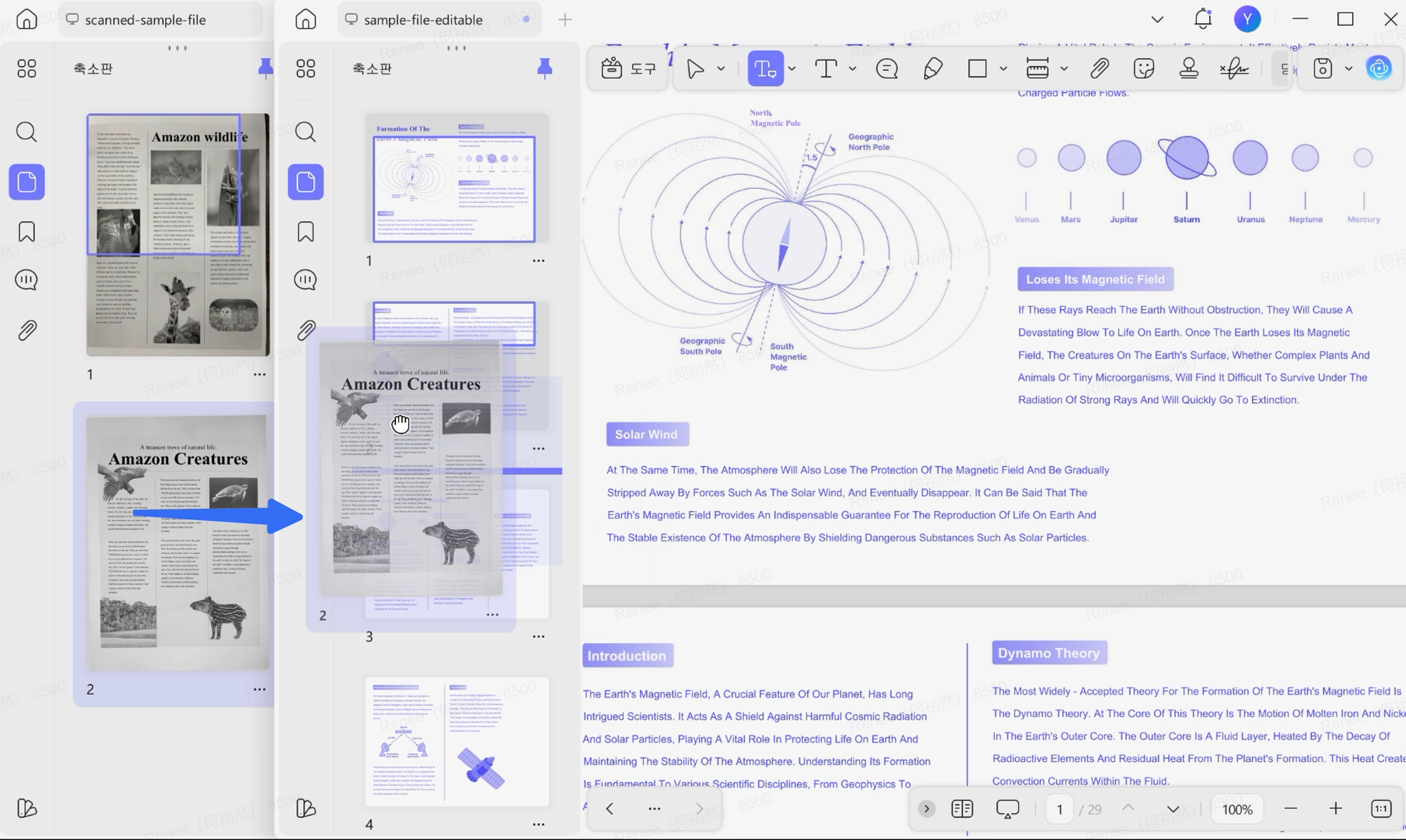Activate the highlighted edit-text tool

[765, 68]
